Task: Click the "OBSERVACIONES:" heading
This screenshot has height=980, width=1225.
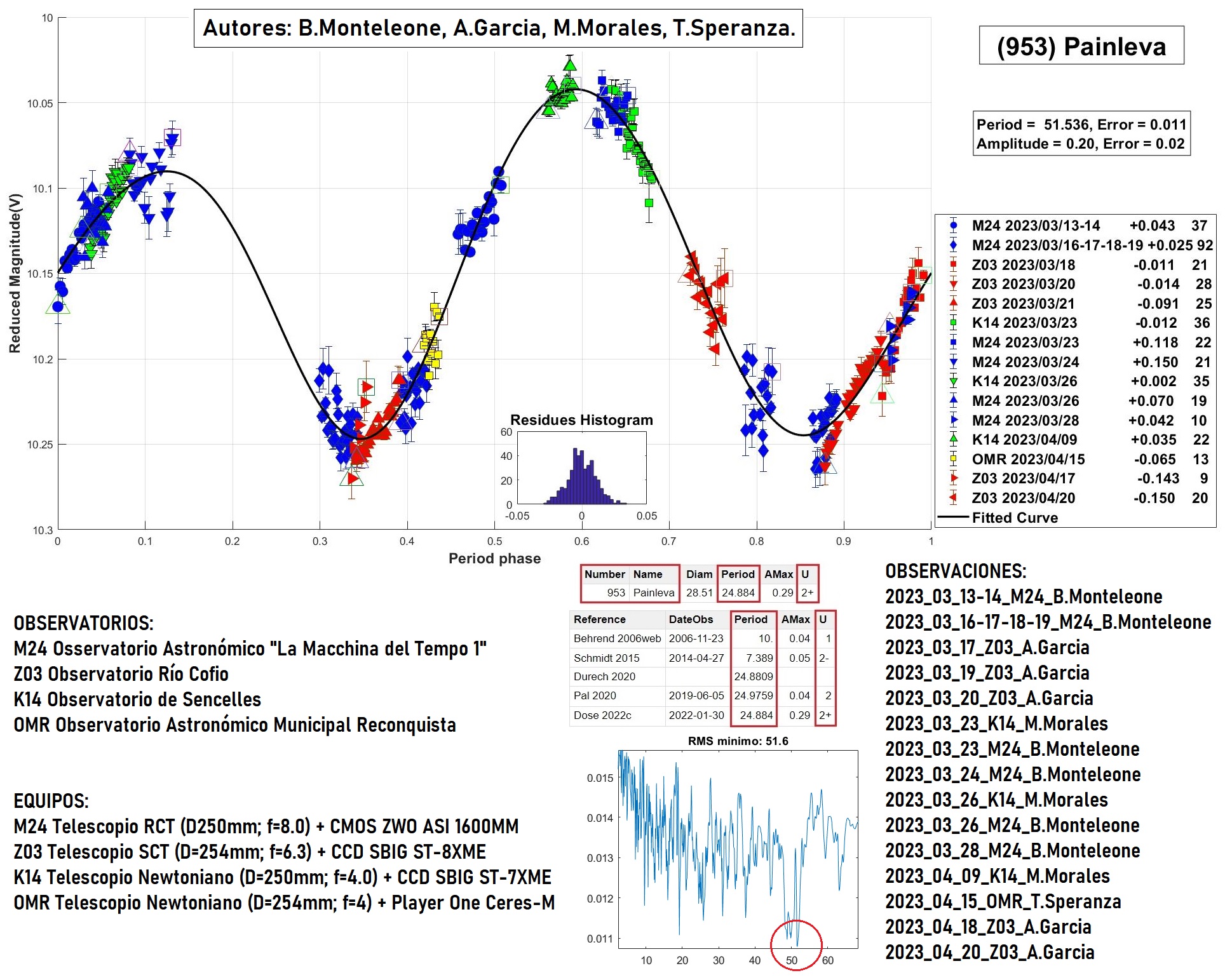Action: [x=956, y=571]
